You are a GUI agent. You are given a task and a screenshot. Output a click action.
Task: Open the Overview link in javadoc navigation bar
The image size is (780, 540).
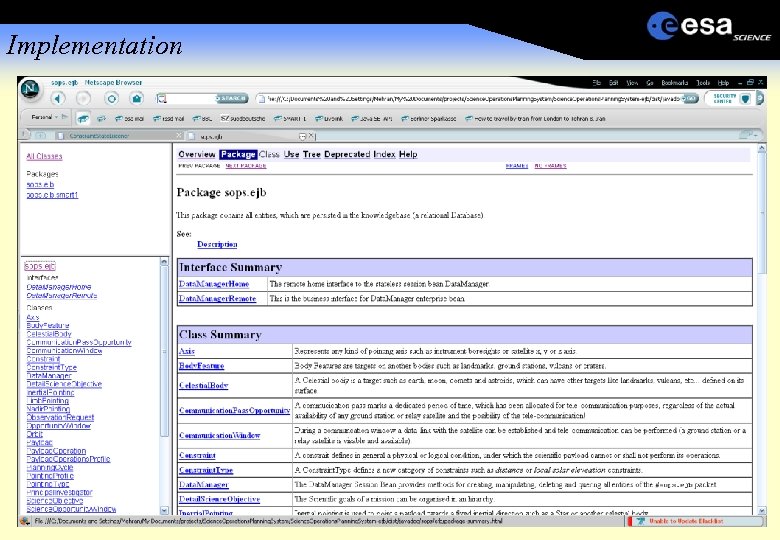pos(197,155)
